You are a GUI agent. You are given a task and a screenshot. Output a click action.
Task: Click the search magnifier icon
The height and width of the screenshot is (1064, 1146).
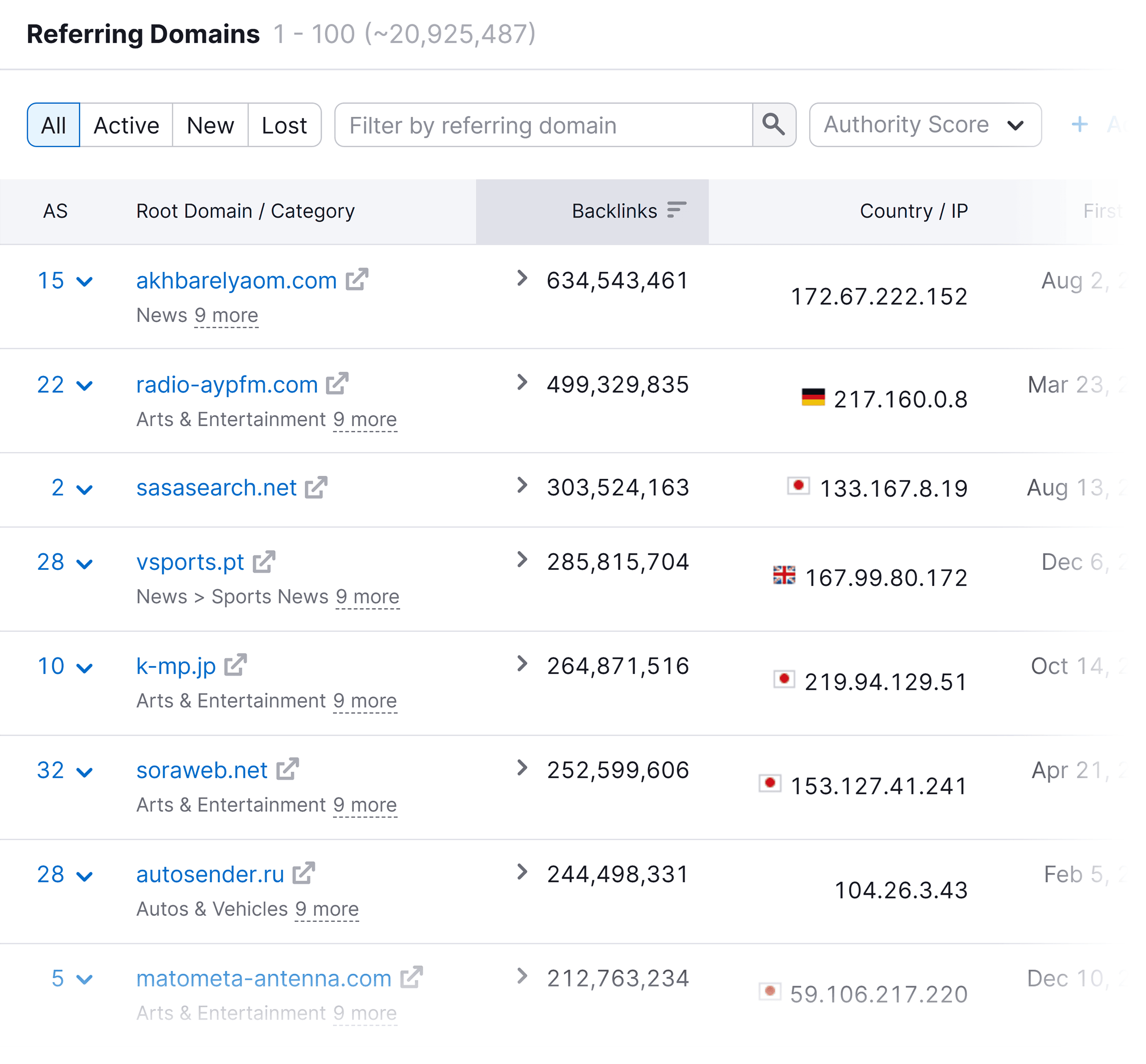(x=774, y=124)
